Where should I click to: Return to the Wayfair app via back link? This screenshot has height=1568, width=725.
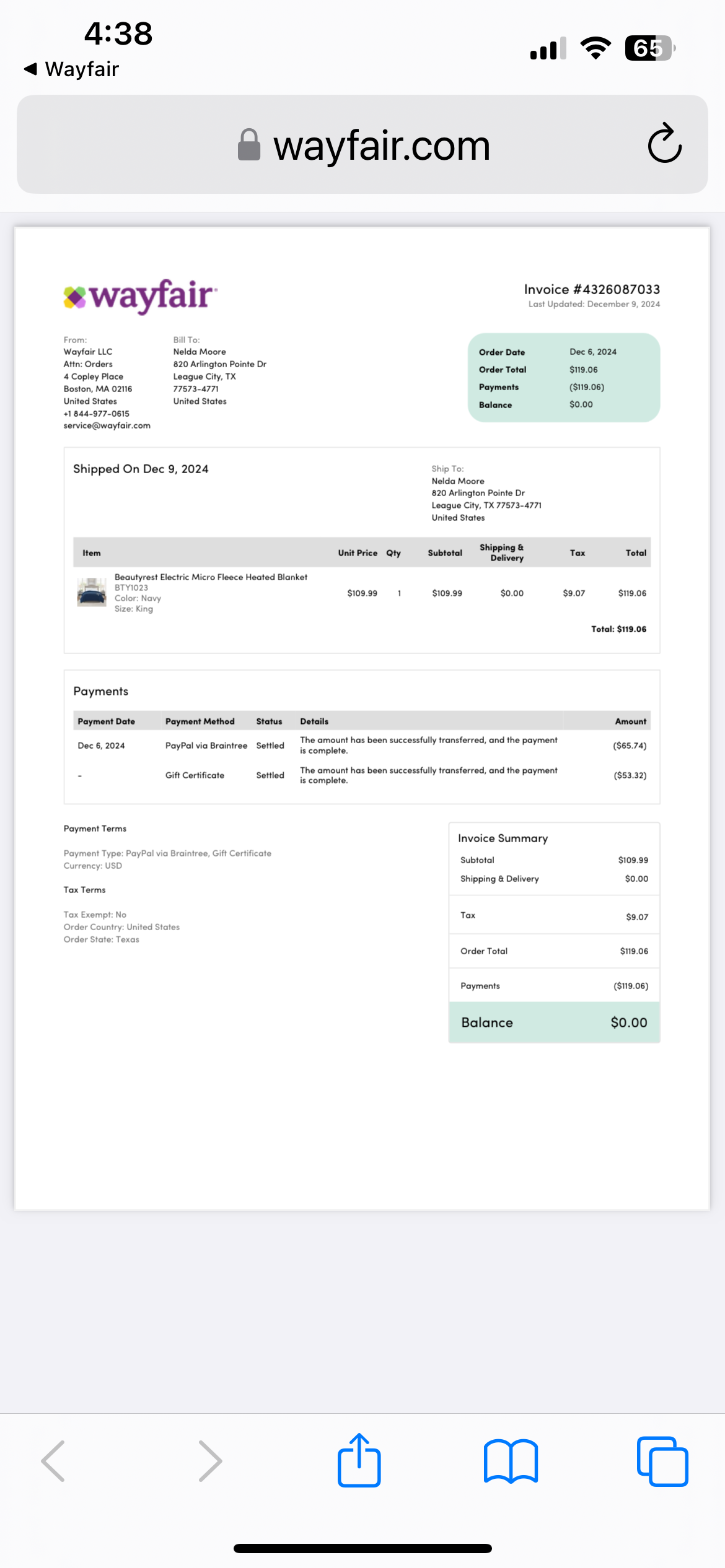point(71,69)
